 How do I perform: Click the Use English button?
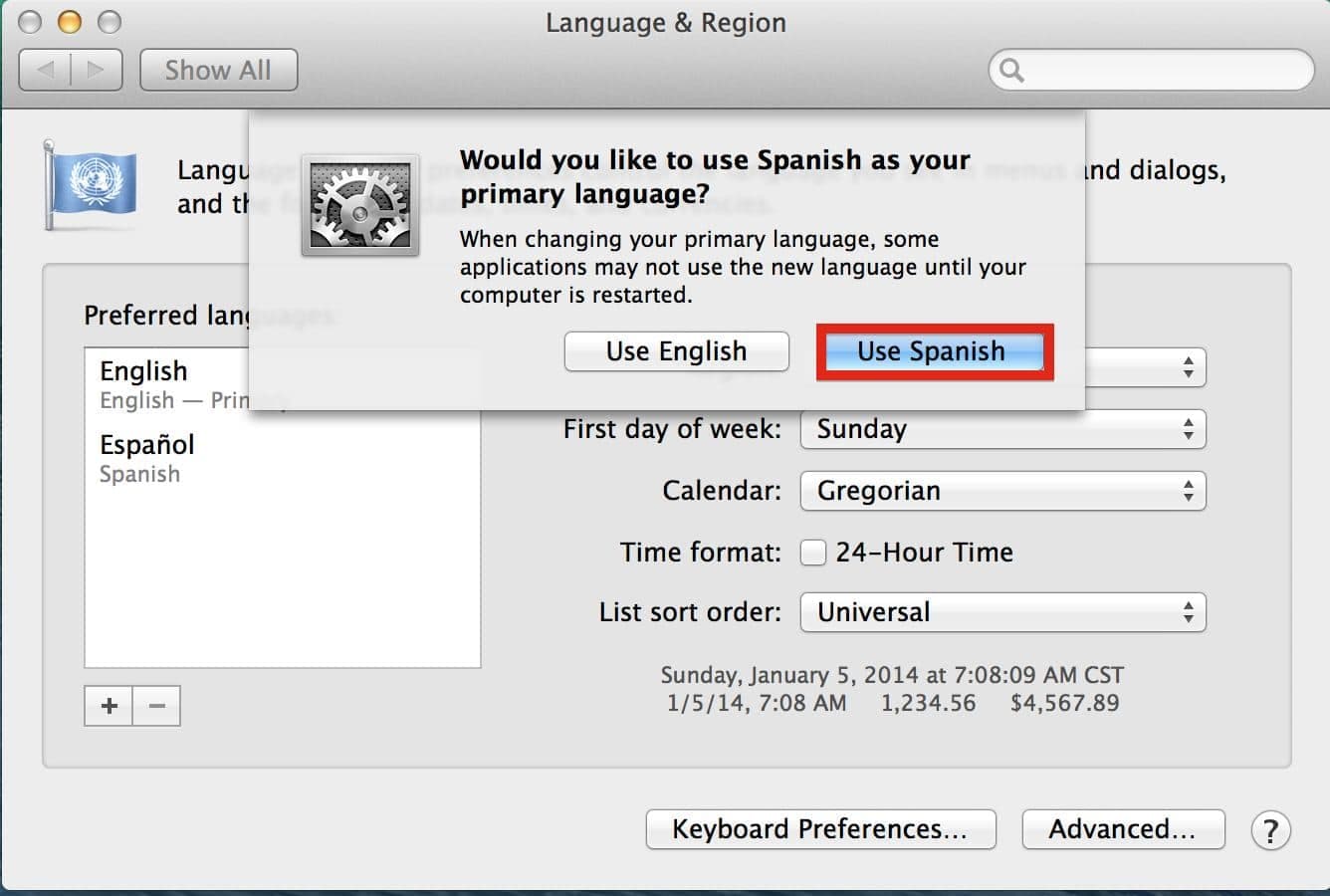[x=676, y=351]
